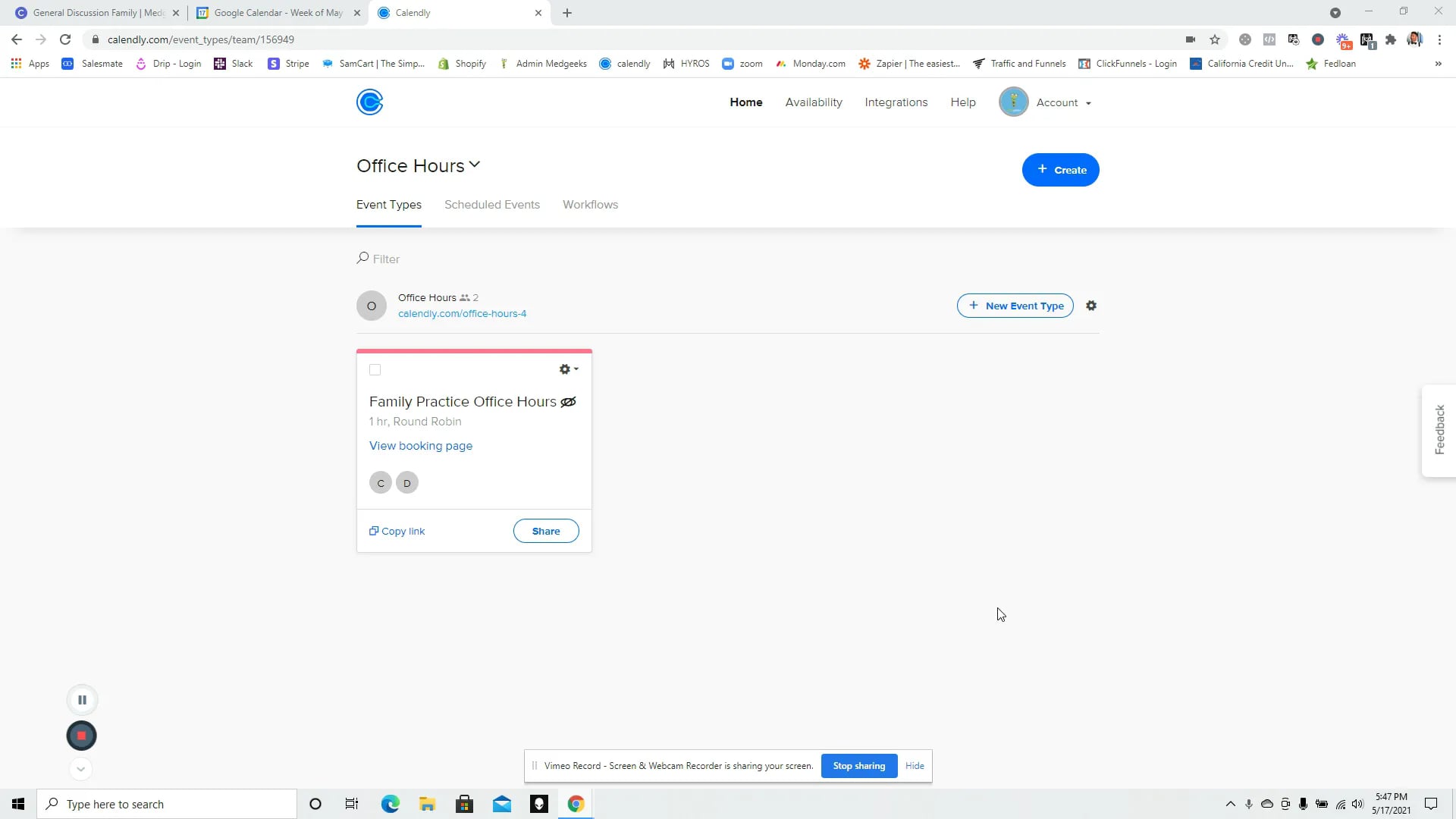
Task: Open the calendly.com/office-hours-4 link
Action: point(462,314)
